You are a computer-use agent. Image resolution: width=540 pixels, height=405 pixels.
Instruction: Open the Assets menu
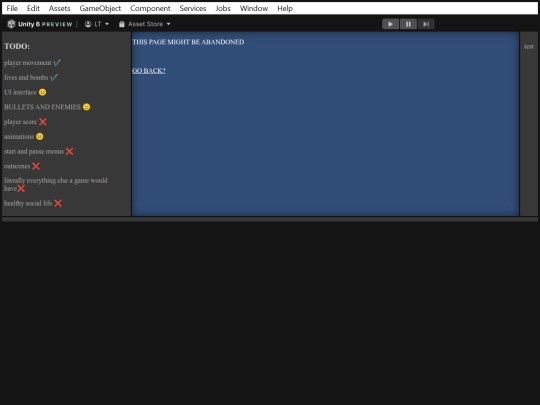pos(59,8)
